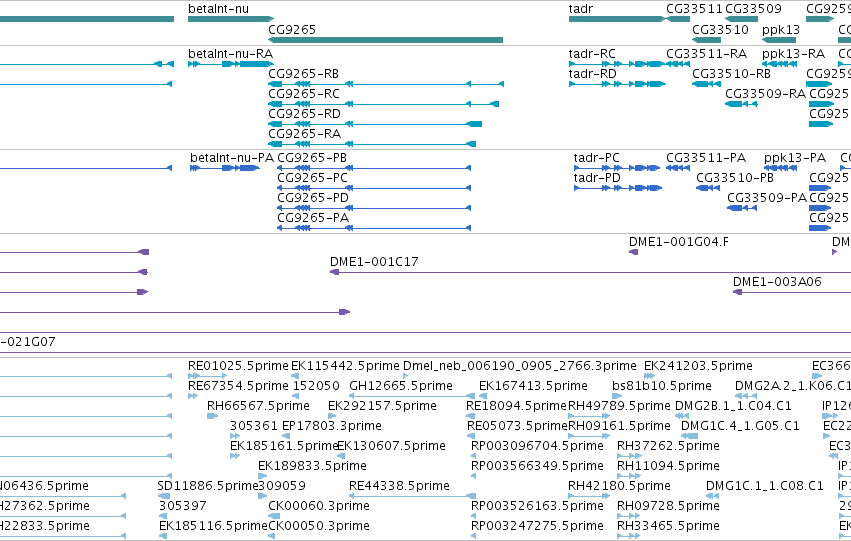Click the RP003566349.5prime EST label

pos(537,466)
